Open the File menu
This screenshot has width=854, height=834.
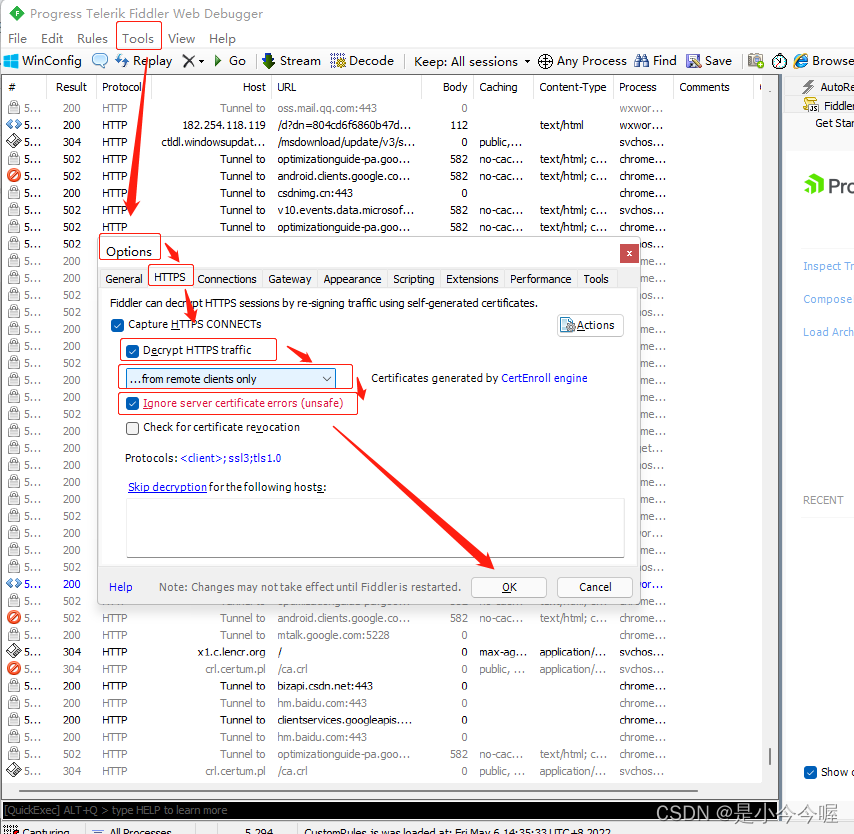coord(17,39)
